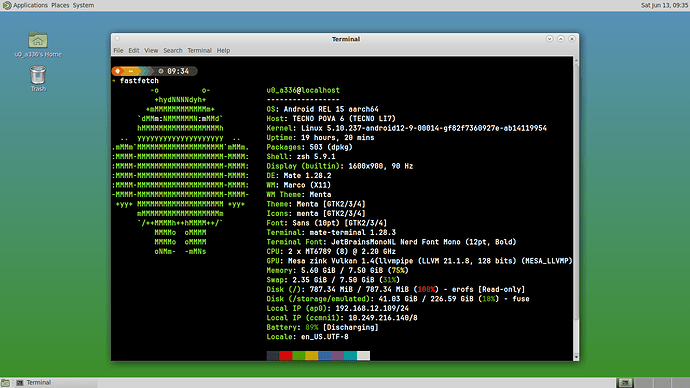Image resolution: width=690 pixels, height=388 pixels.
Task: Click the blue color block
Action: pos(324,355)
